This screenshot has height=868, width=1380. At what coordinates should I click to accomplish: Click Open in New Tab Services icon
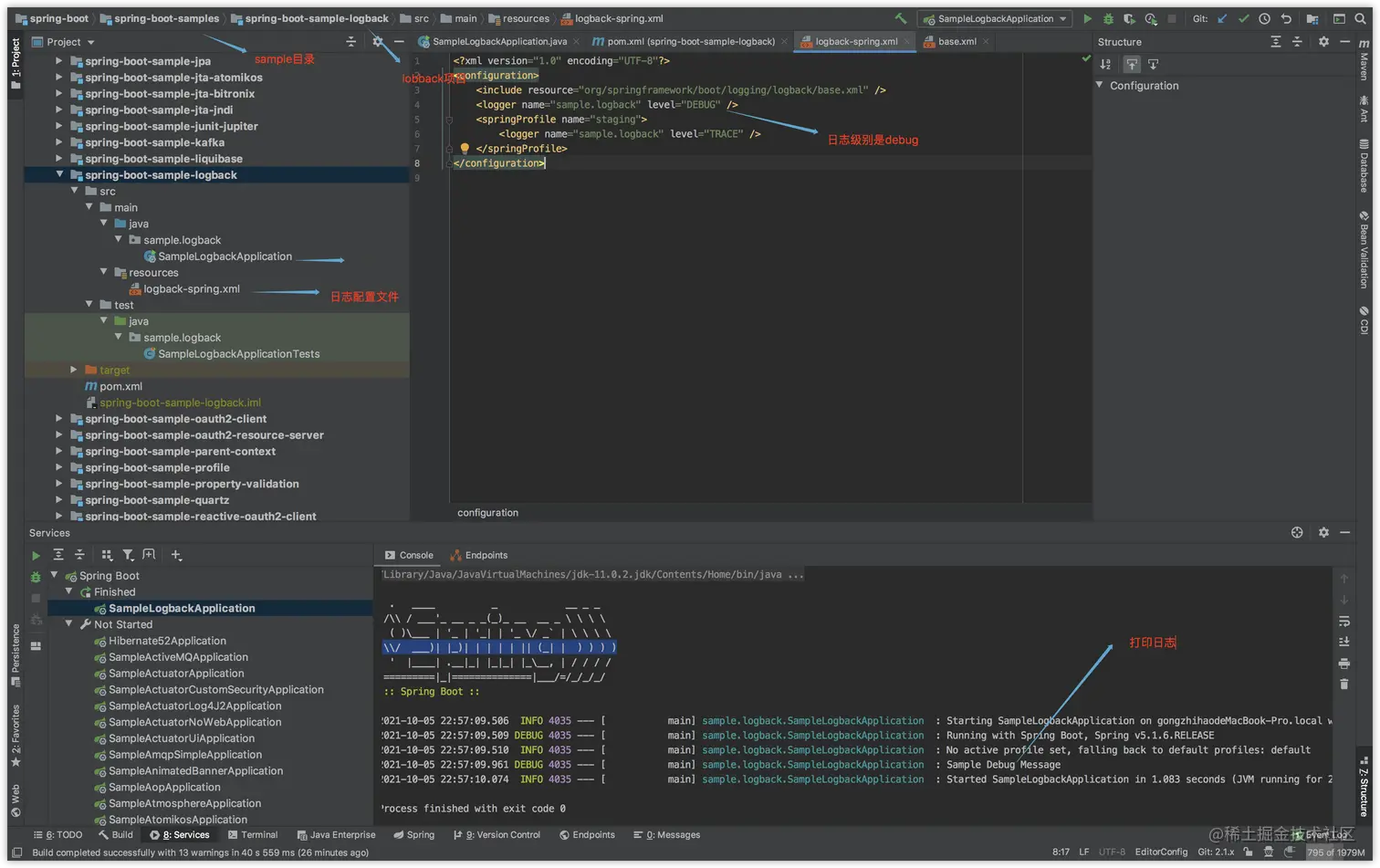pyautogui.click(x=149, y=555)
